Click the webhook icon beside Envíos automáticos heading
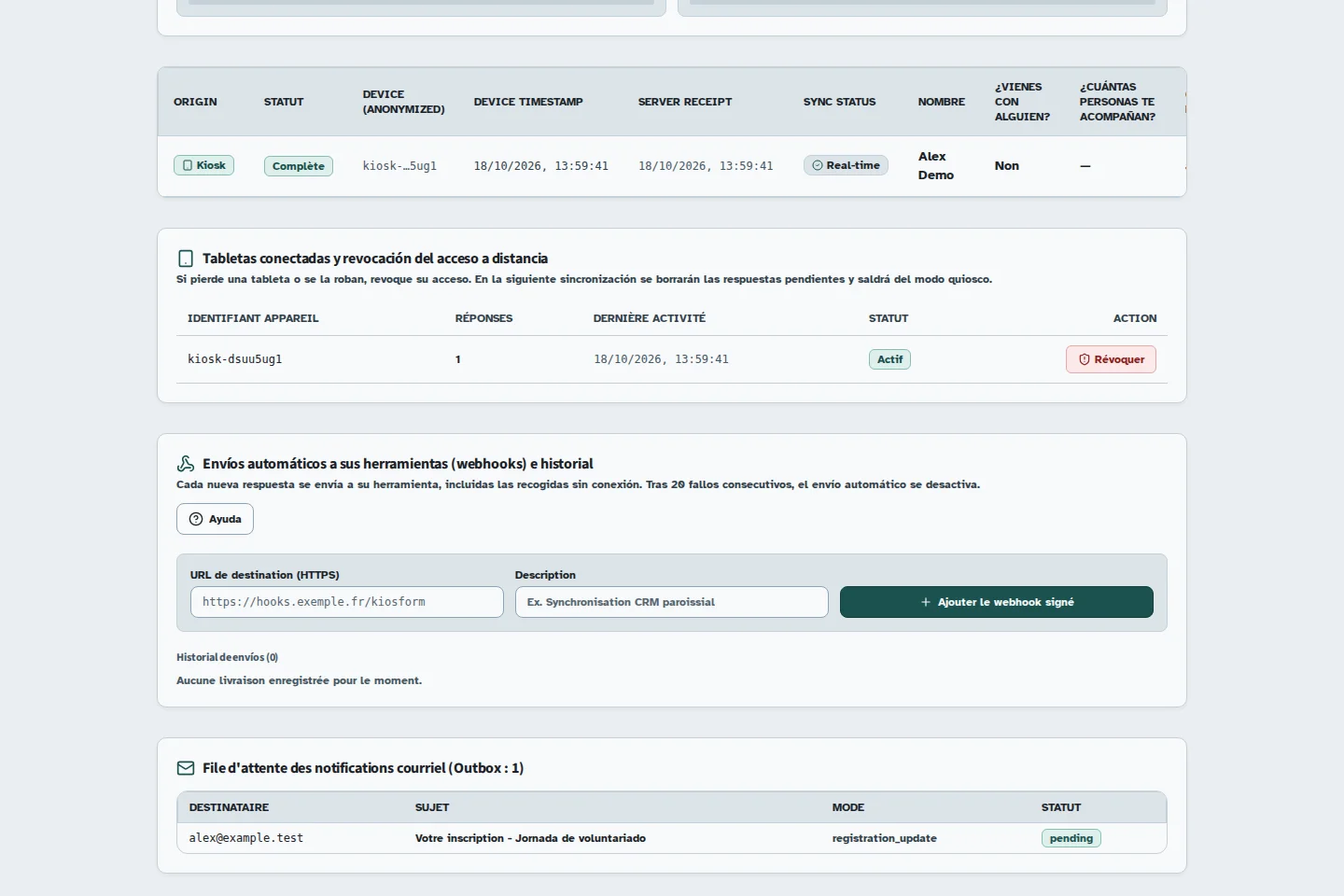Viewport: 1344px width, 896px height. (186, 464)
